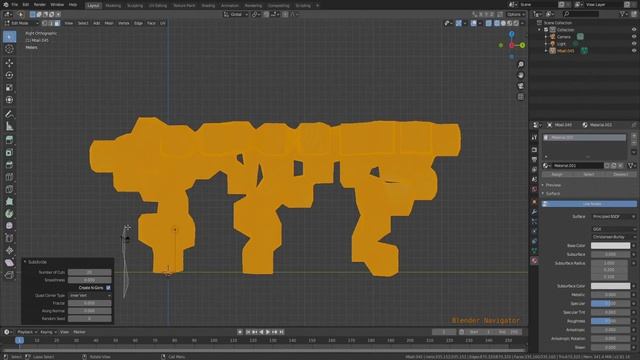640x360 pixels.
Task: Select the Knife tool
Action: coord(9,189)
